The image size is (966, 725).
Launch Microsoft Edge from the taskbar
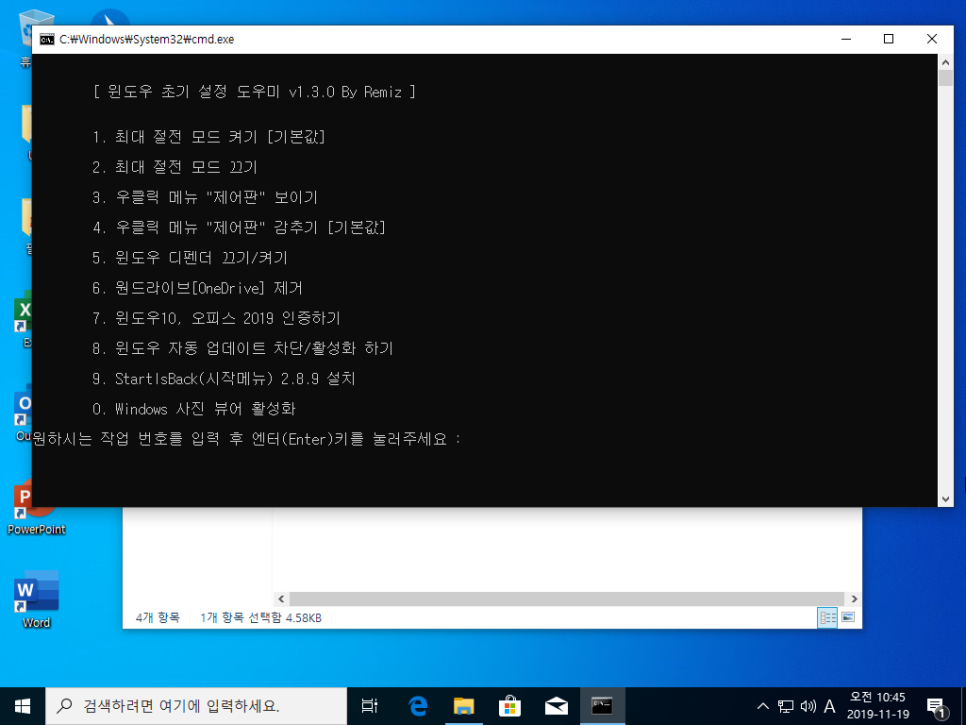coord(418,706)
